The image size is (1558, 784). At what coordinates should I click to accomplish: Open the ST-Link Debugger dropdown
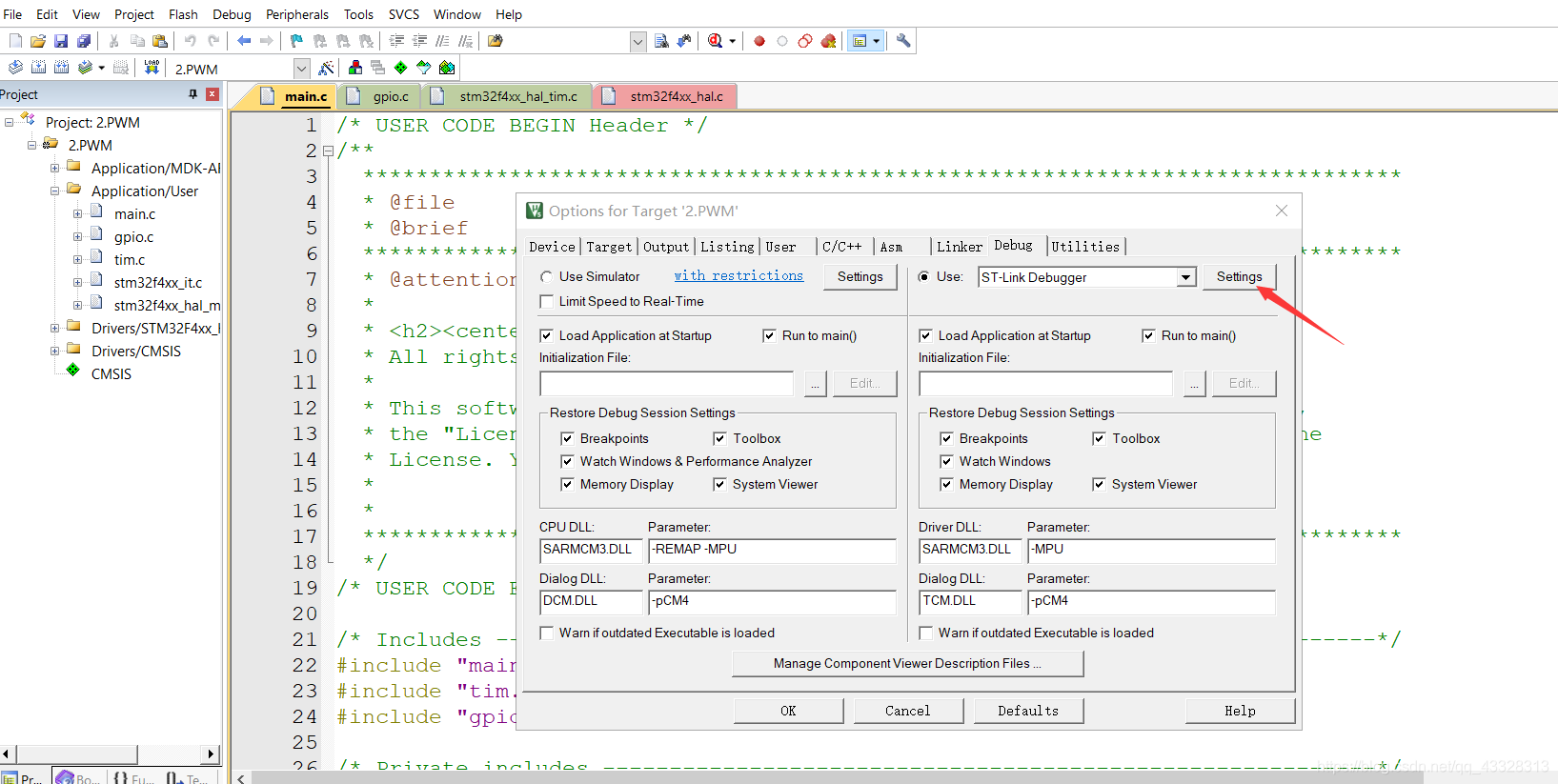(x=1185, y=277)
